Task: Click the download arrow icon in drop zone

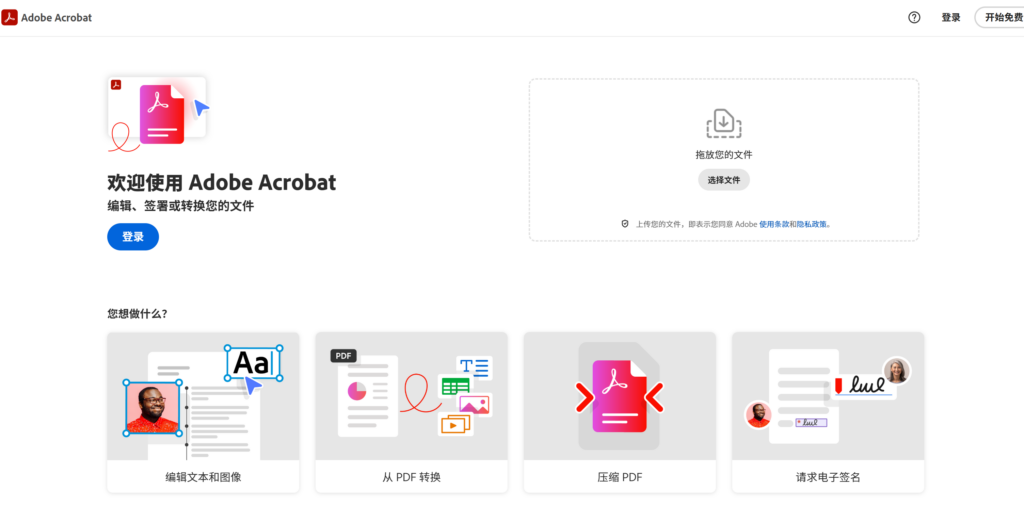Action: coord(723,124)
